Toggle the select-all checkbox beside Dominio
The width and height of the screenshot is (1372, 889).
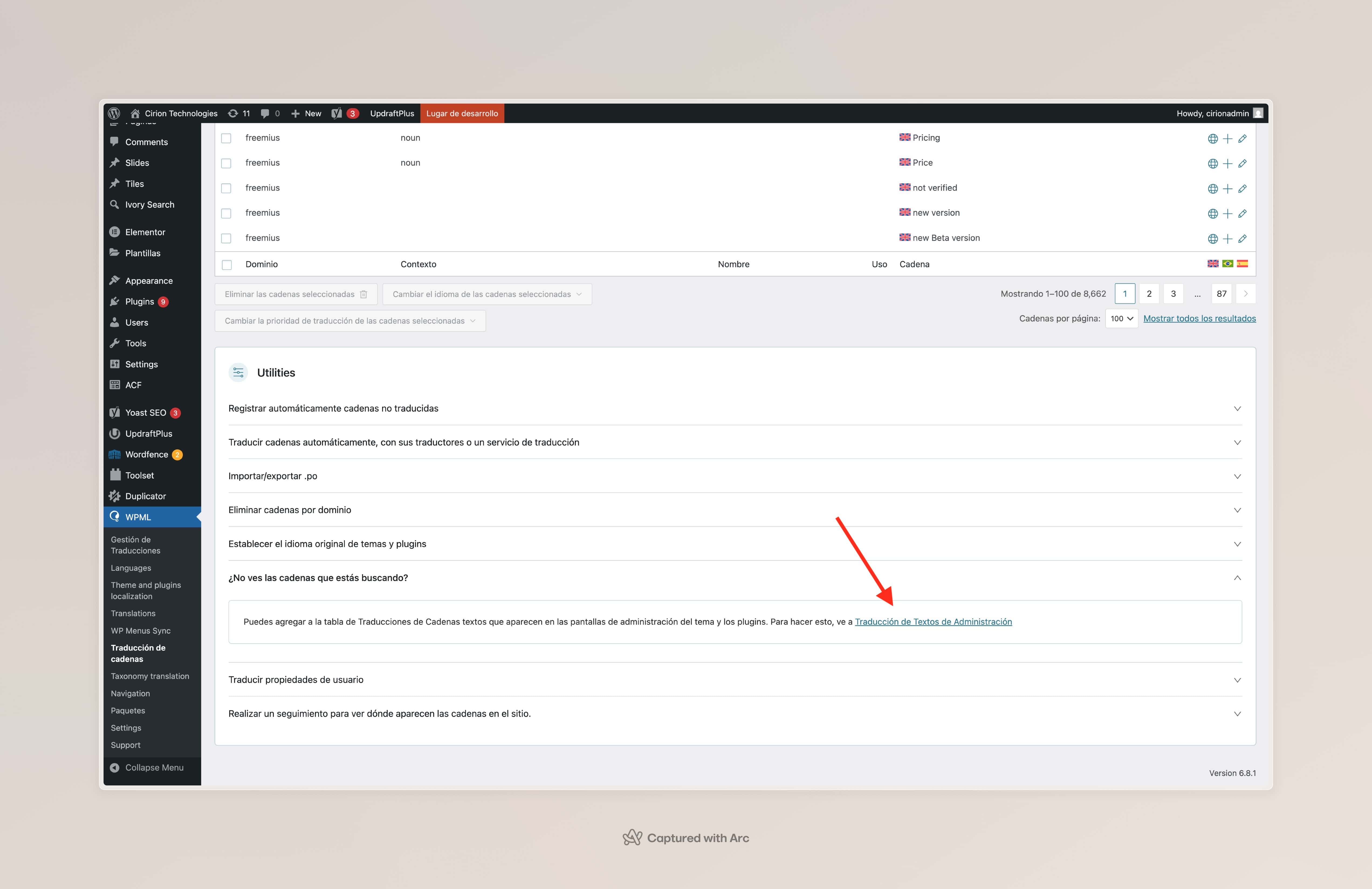point(227,265)
